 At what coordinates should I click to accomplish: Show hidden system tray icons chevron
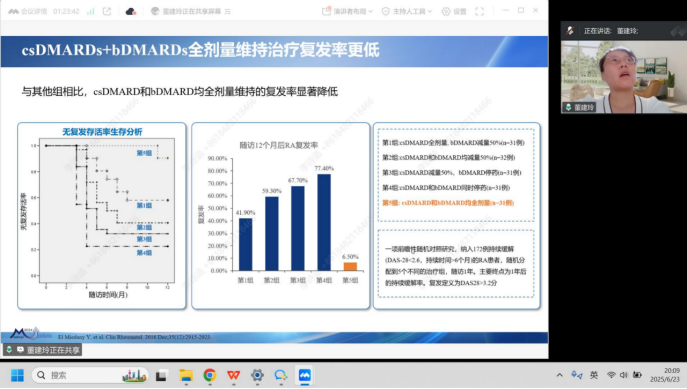click(x=560, y=375)
